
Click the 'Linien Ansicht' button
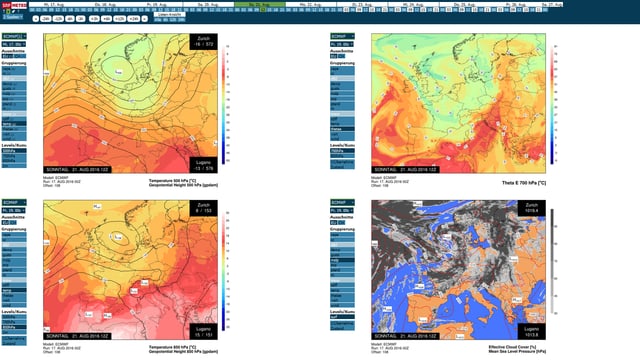169,14
